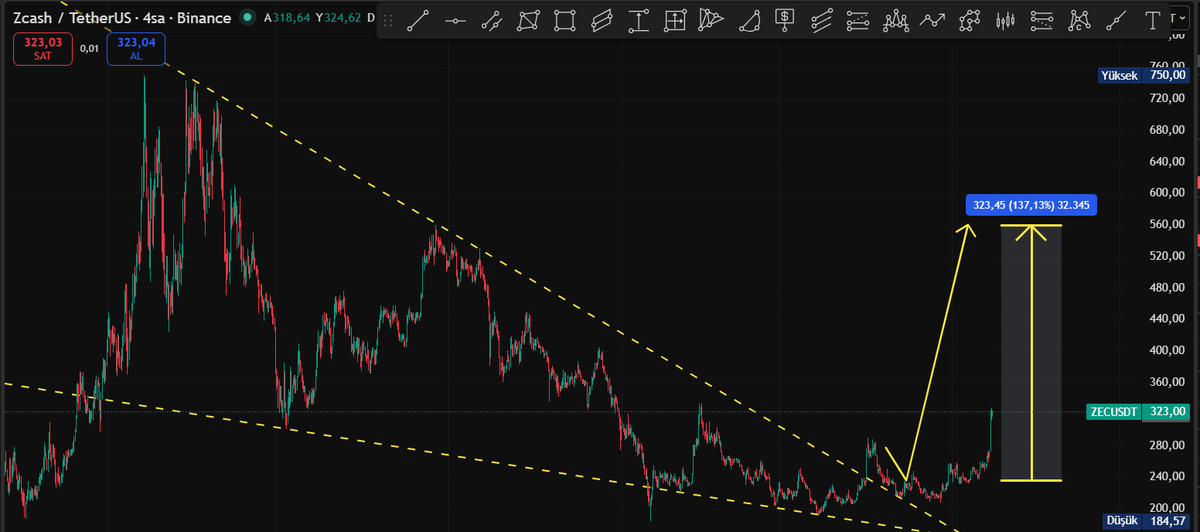Select the Extended Line tool with two midpoints
The image size is (1200, 532).
tap(491, 19)
